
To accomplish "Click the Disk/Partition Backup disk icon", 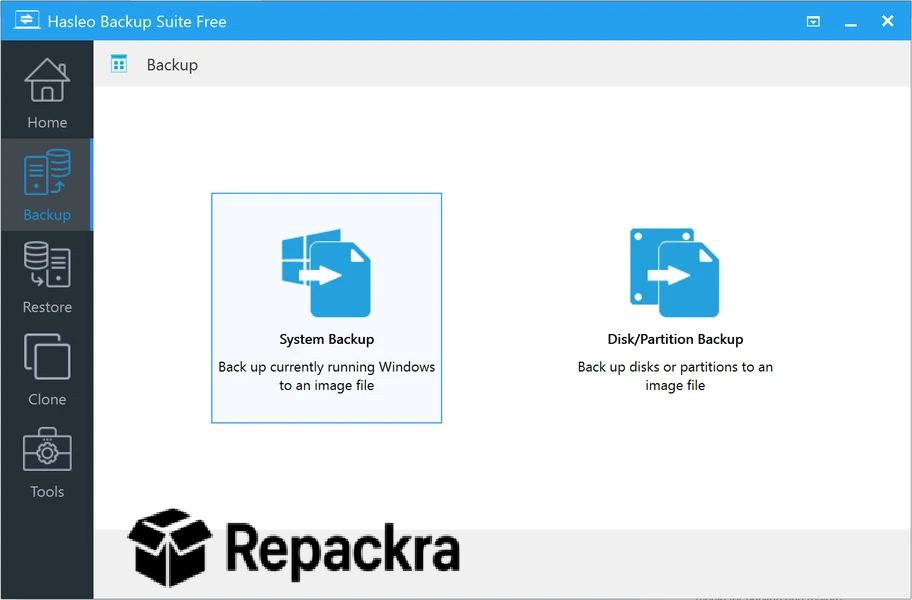I will point(675,273).
